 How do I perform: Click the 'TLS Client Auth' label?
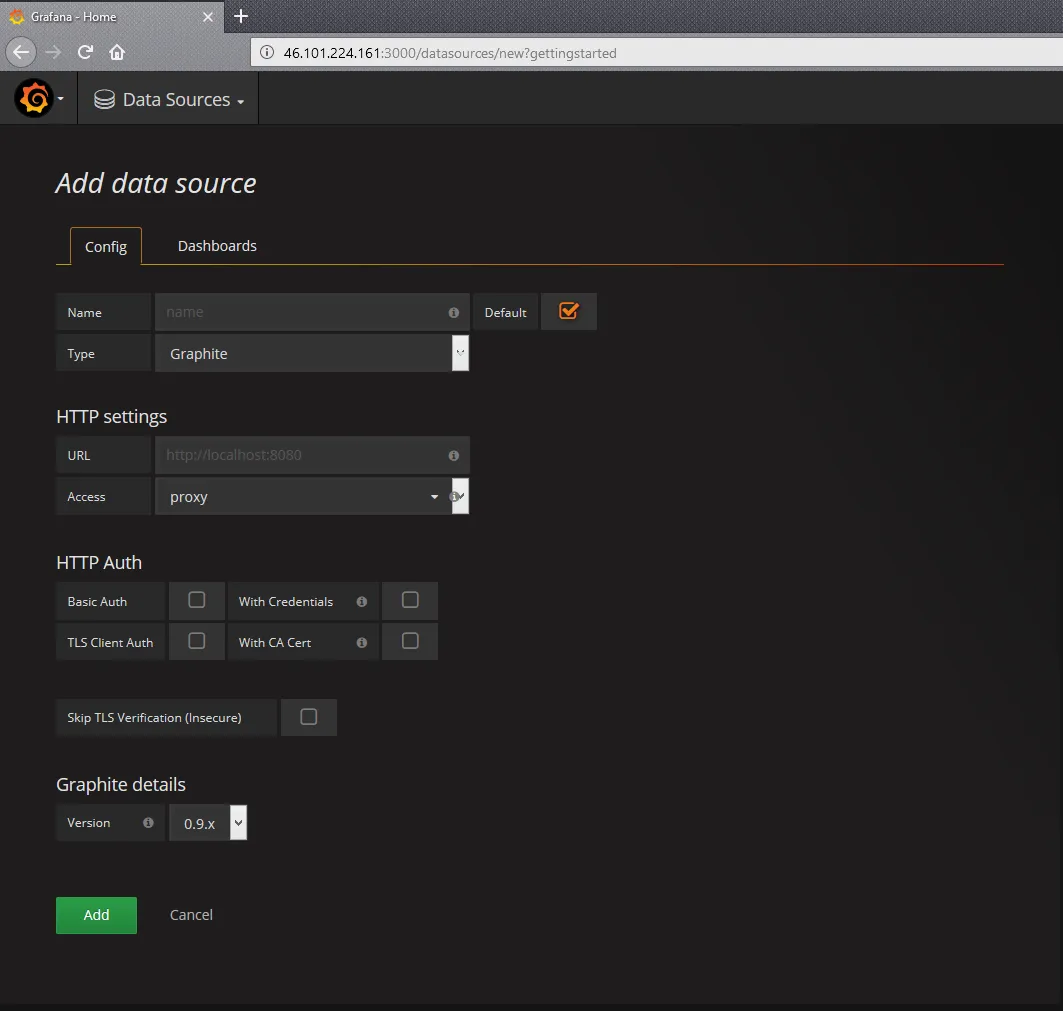click(x=111, y=642)
